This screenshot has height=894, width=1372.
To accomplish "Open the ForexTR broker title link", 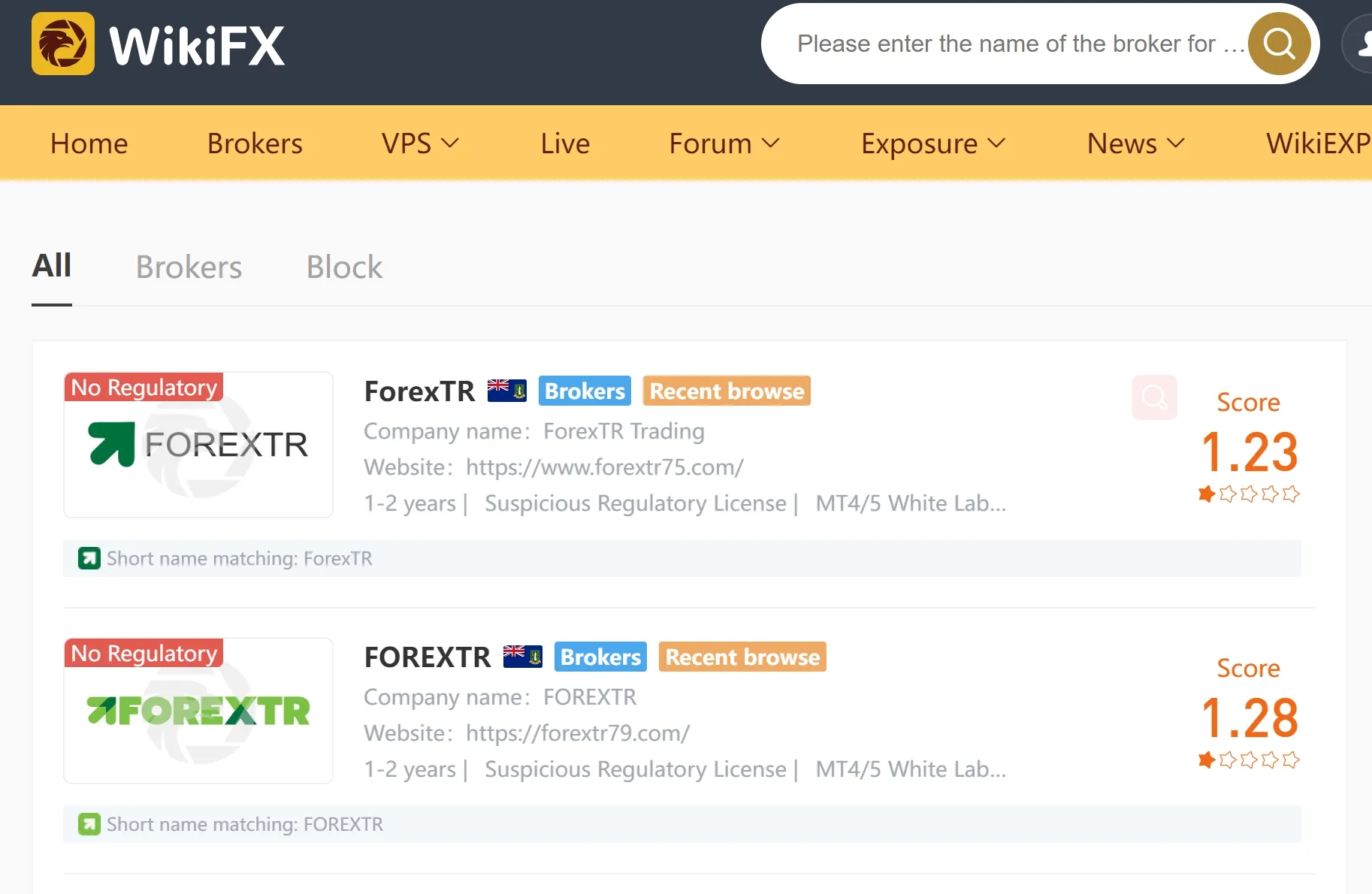I will tap(419, 391).
